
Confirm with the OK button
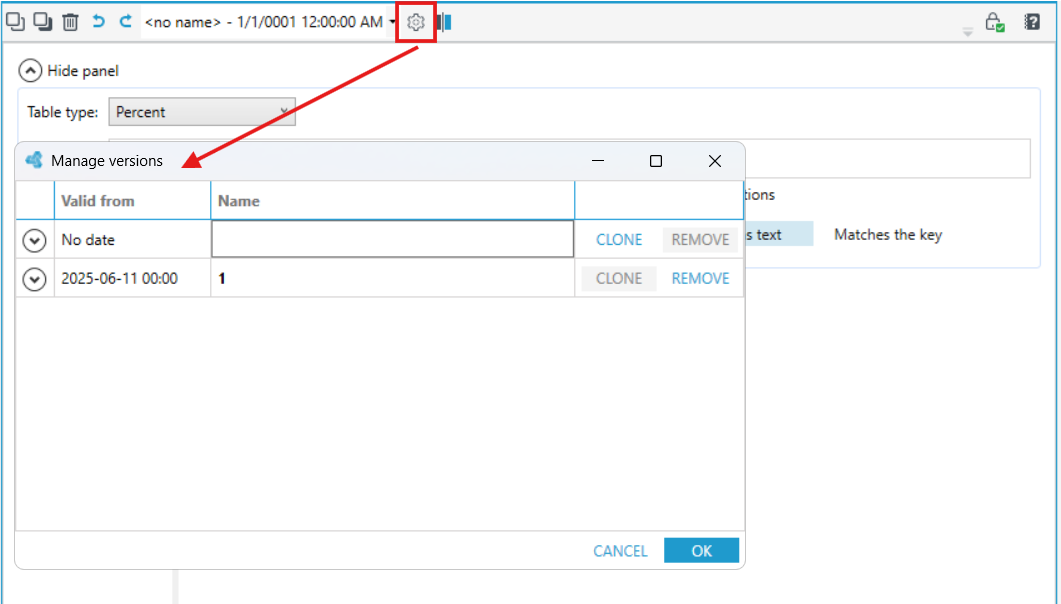pos(702,551)
